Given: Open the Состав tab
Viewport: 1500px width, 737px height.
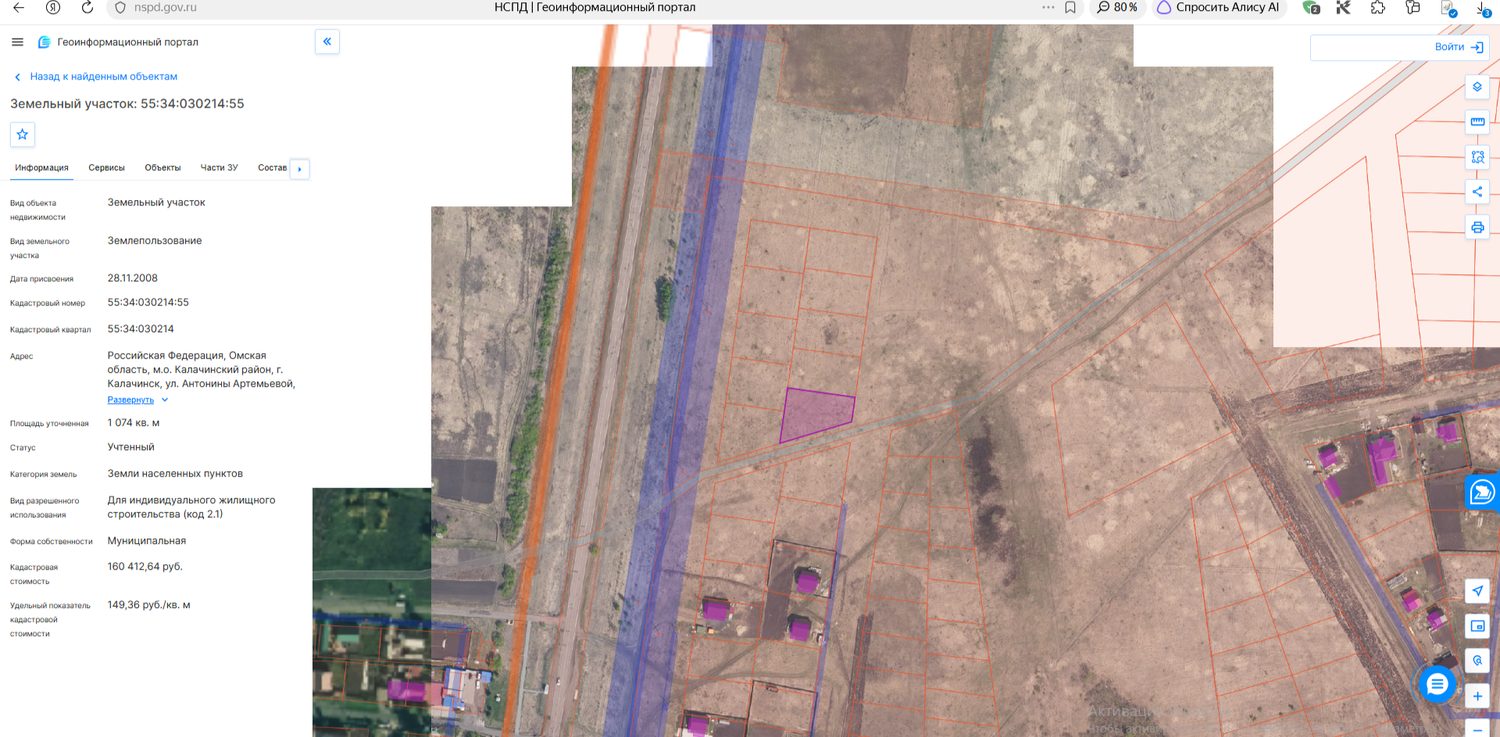Looking at the screenshot, I should pos(272,167).
